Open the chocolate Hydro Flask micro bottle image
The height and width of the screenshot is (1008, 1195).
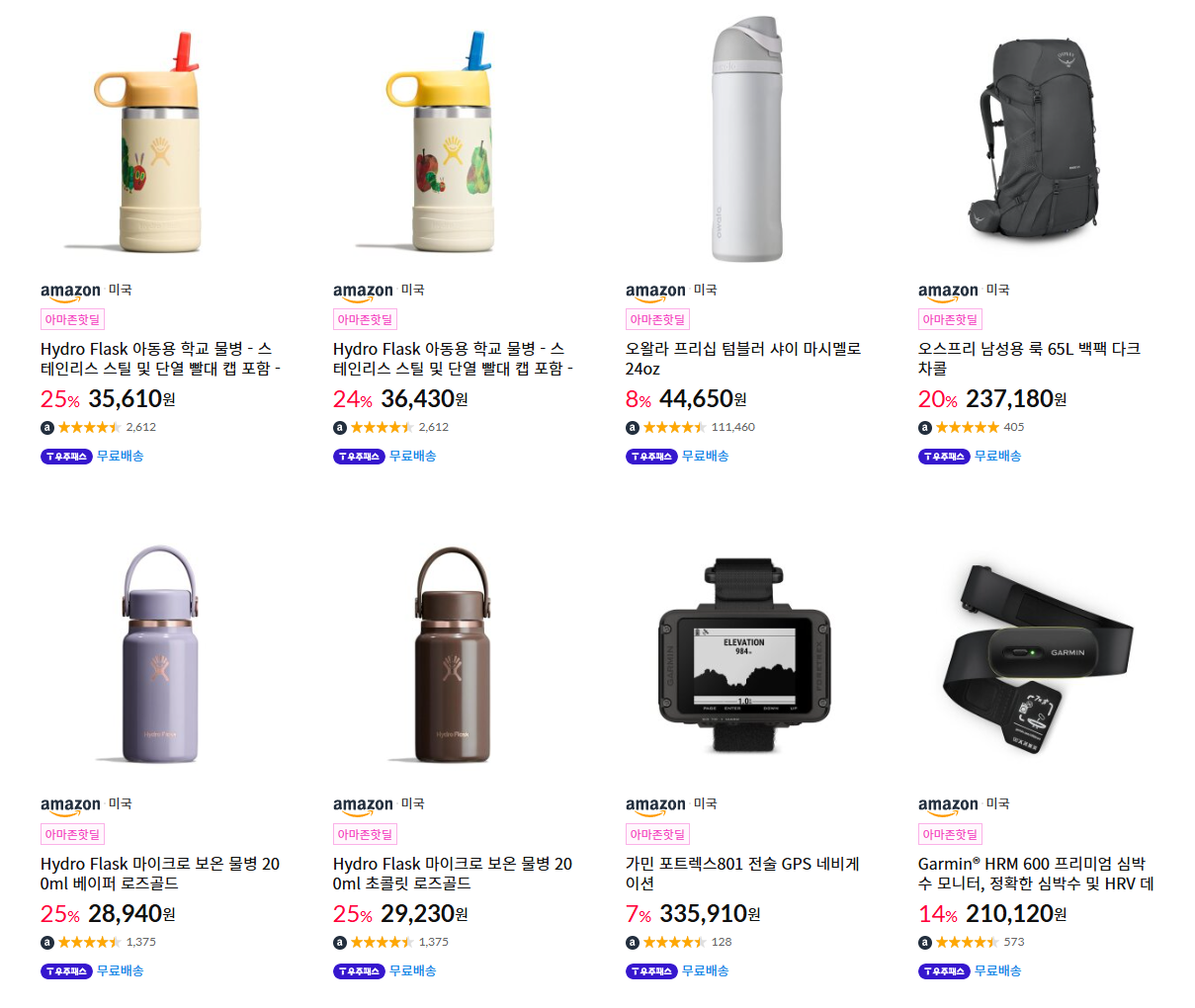click(452, 653)
